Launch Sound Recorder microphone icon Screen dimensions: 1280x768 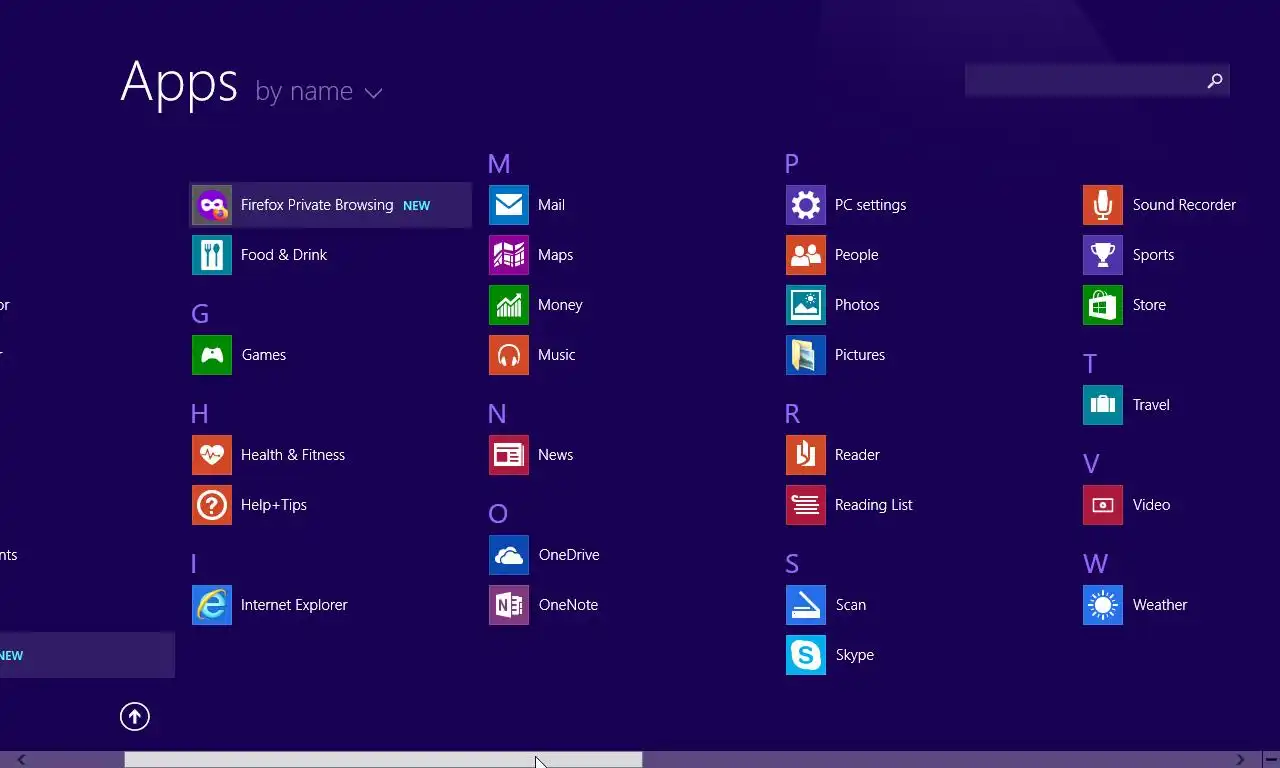pos(1103,205)
